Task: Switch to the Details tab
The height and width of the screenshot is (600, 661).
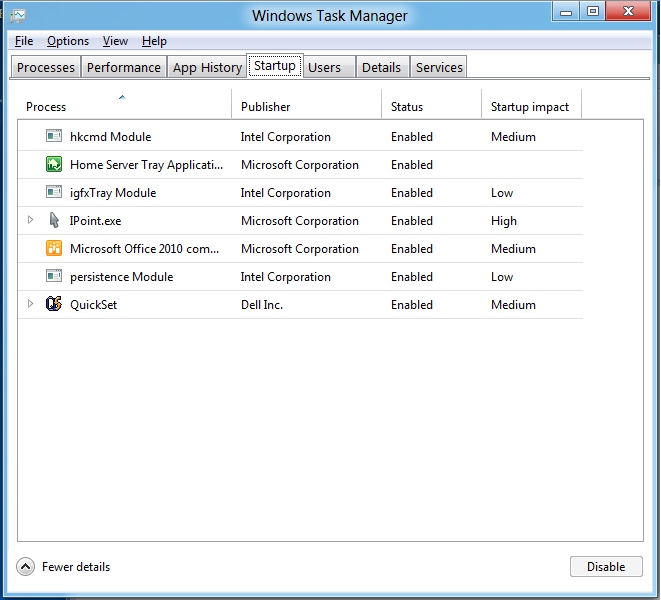Action: pos(382,67)
